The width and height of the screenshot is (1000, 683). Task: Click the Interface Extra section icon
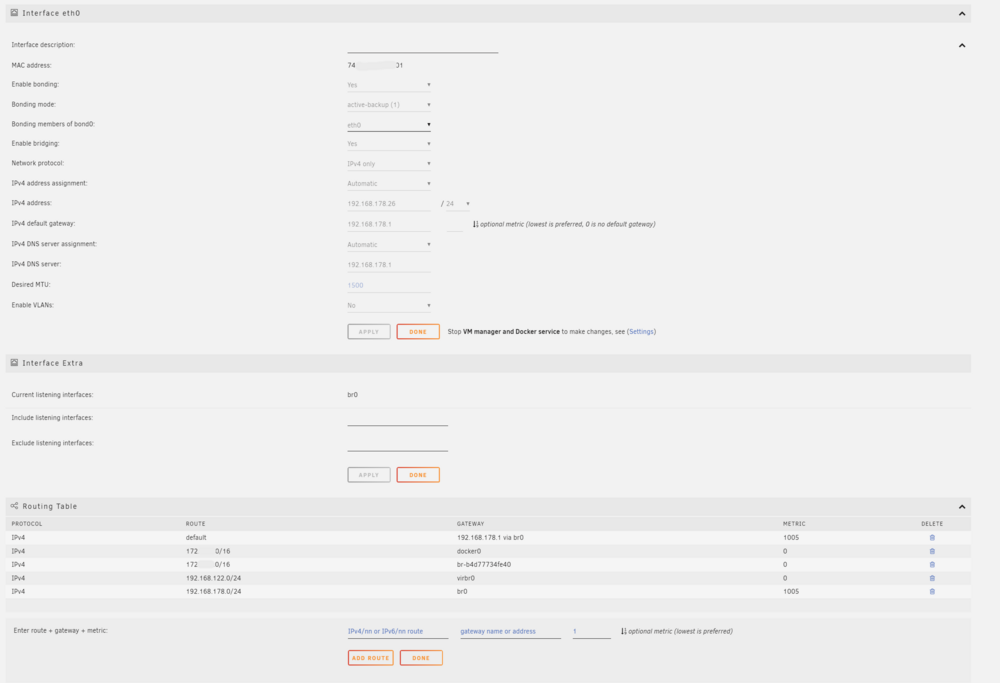click(14, 362)
